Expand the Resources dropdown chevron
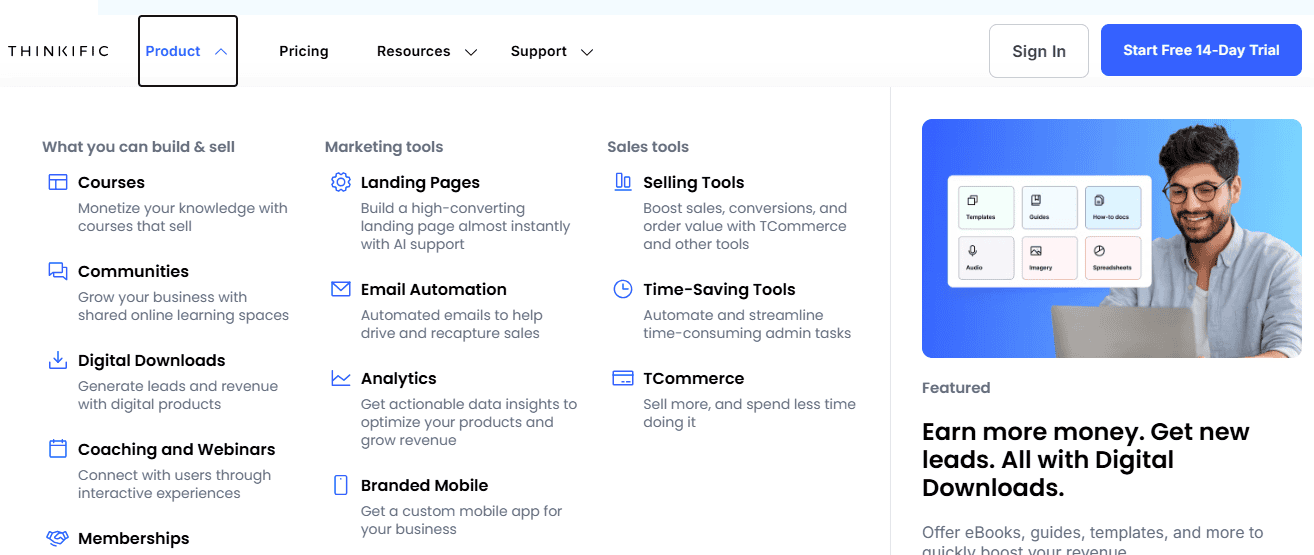The image size is (1314, 555). click(471, 52)
